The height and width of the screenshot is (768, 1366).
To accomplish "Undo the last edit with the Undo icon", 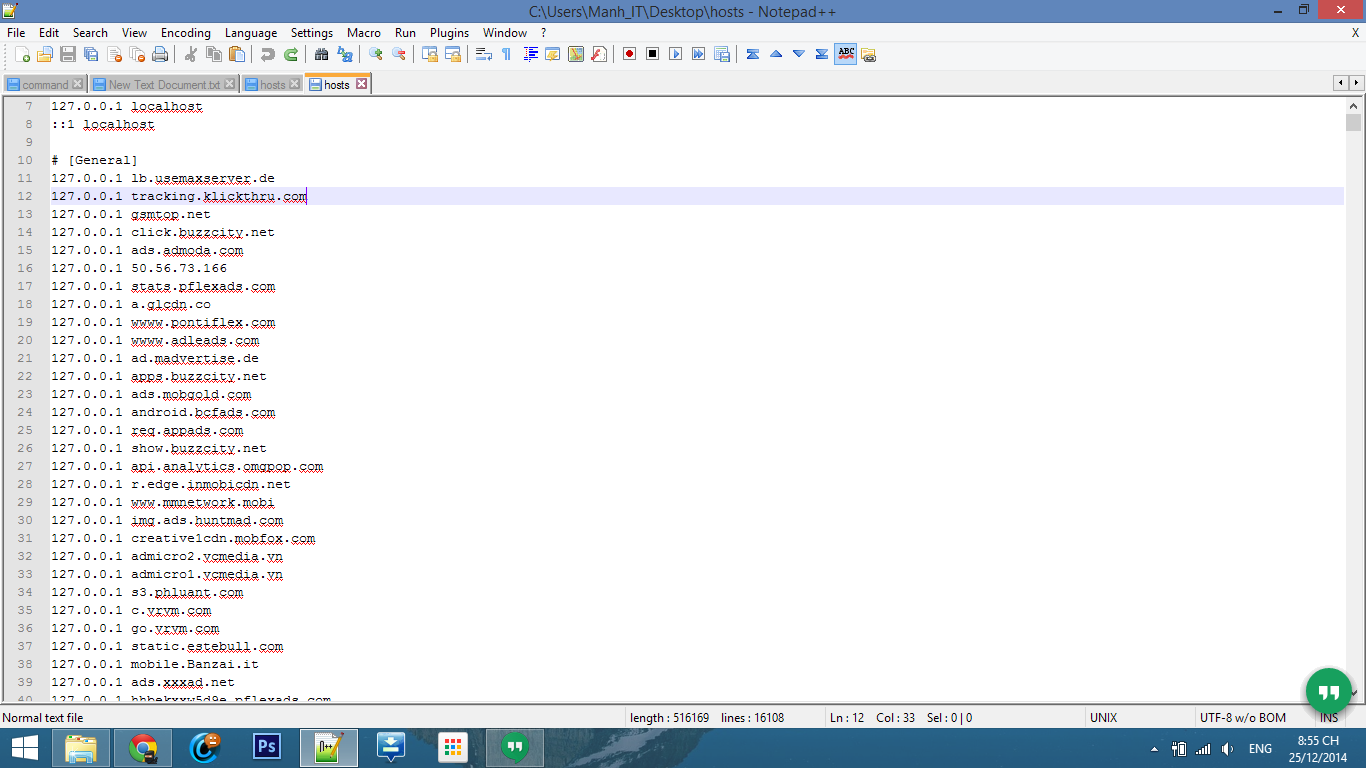I will (267, 54).
